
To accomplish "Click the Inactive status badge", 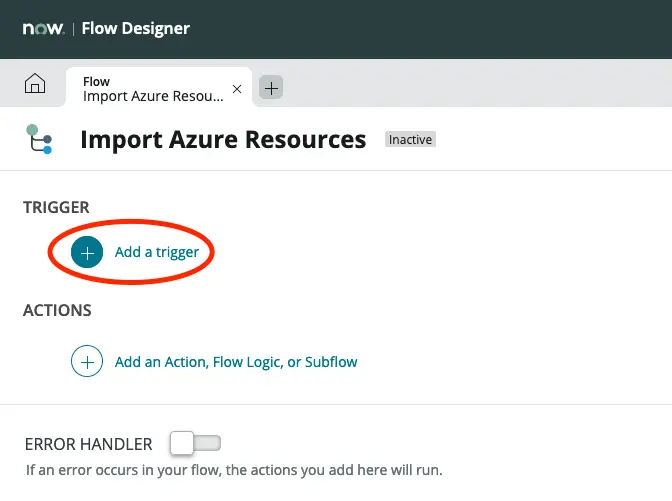I will coord(410,140).
